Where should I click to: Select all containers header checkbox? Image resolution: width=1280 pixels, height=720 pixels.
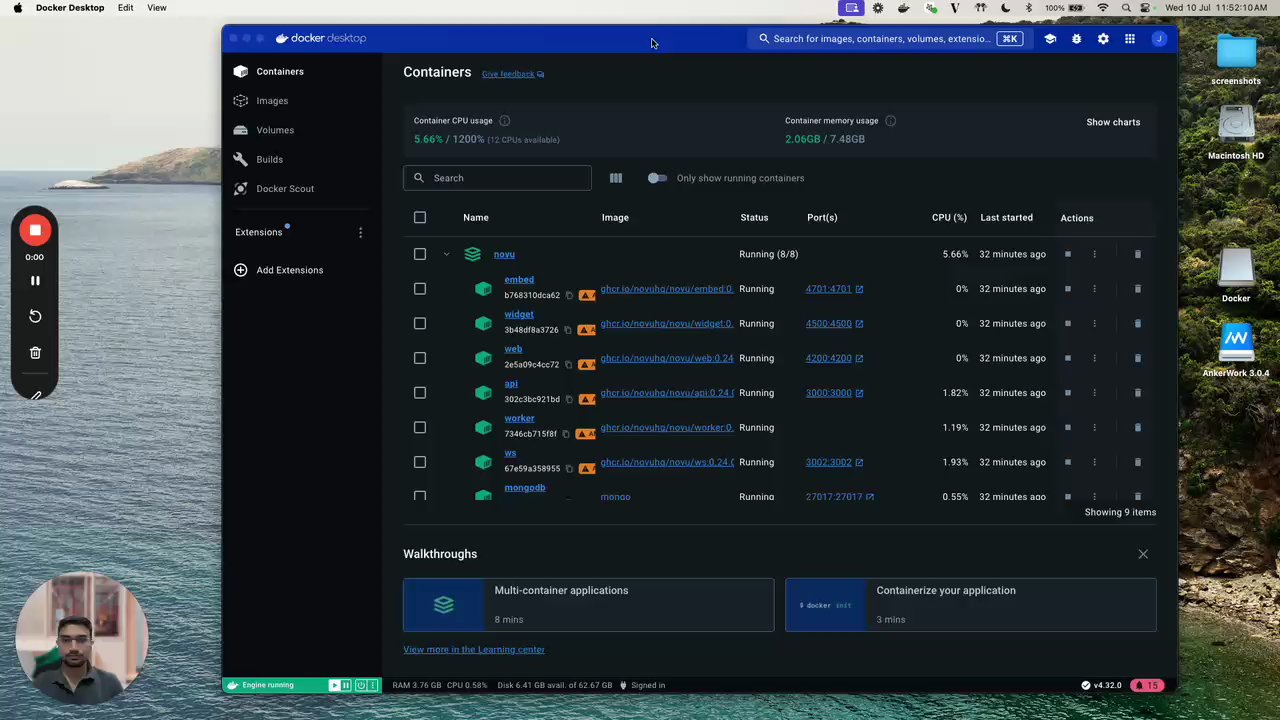click(420, 218)
